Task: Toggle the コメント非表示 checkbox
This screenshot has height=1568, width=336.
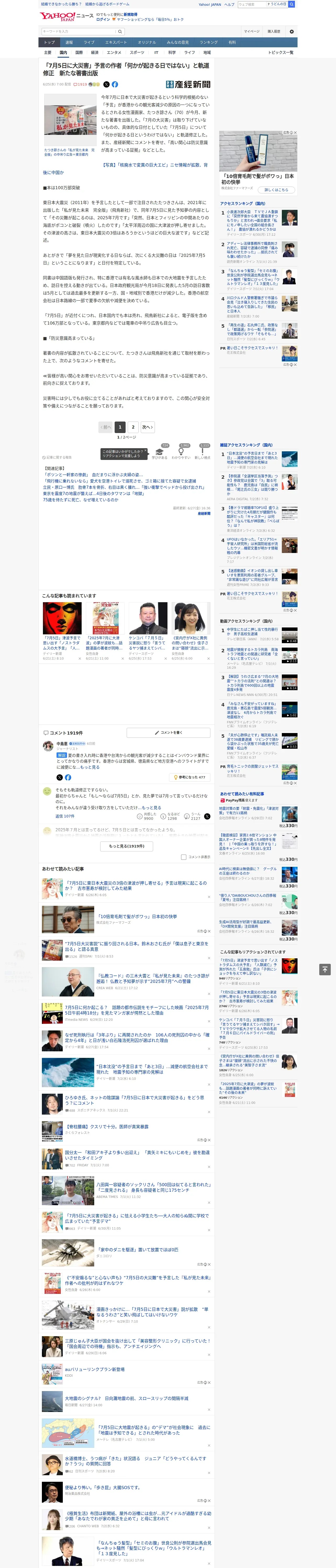Action: tap(183, 857)
